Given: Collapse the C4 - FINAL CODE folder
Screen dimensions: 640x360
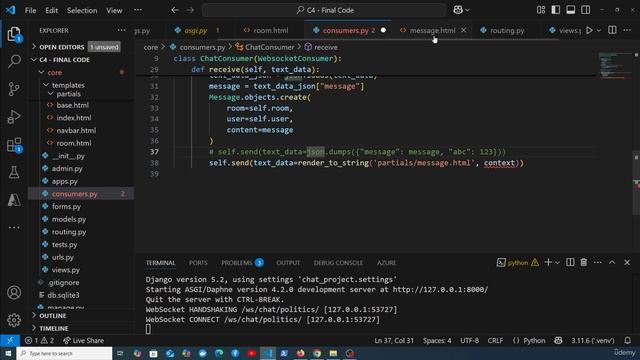Looking at the screenshot, I should point(81,60).
